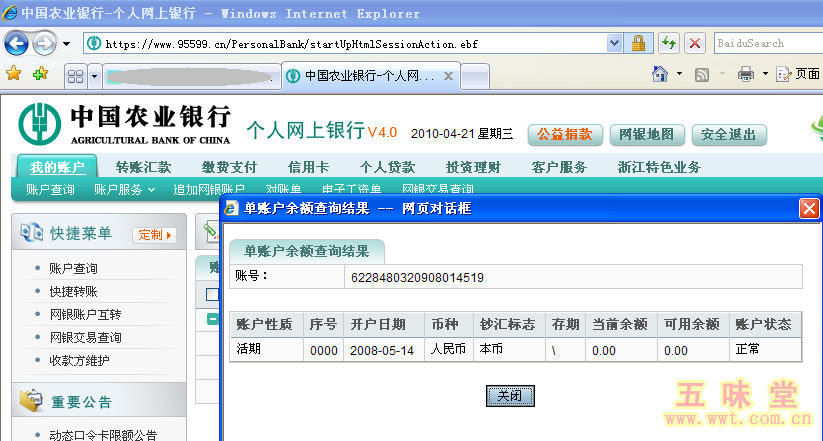Switch to the 转账汇款 tab

pyautogui.click(x=143, y=167)
